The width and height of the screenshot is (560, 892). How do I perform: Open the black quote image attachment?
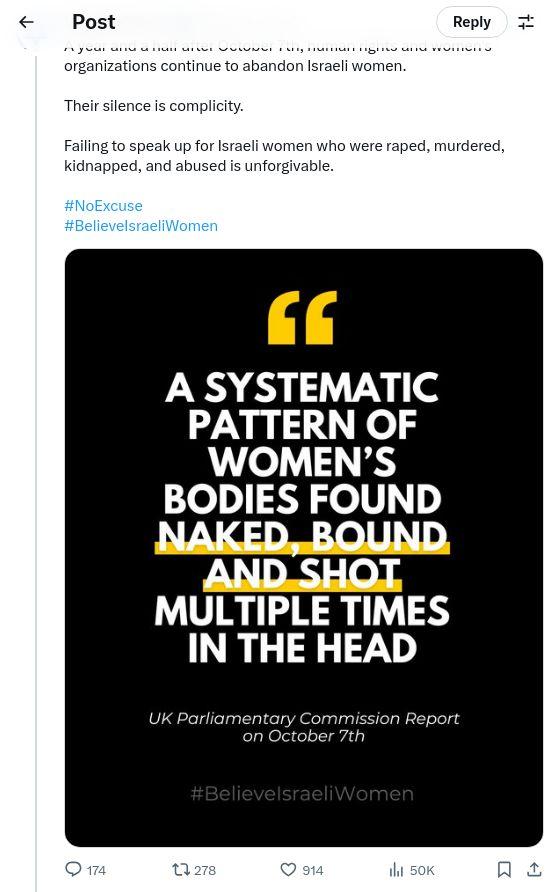pyautogui.click(x=303, y=547)
